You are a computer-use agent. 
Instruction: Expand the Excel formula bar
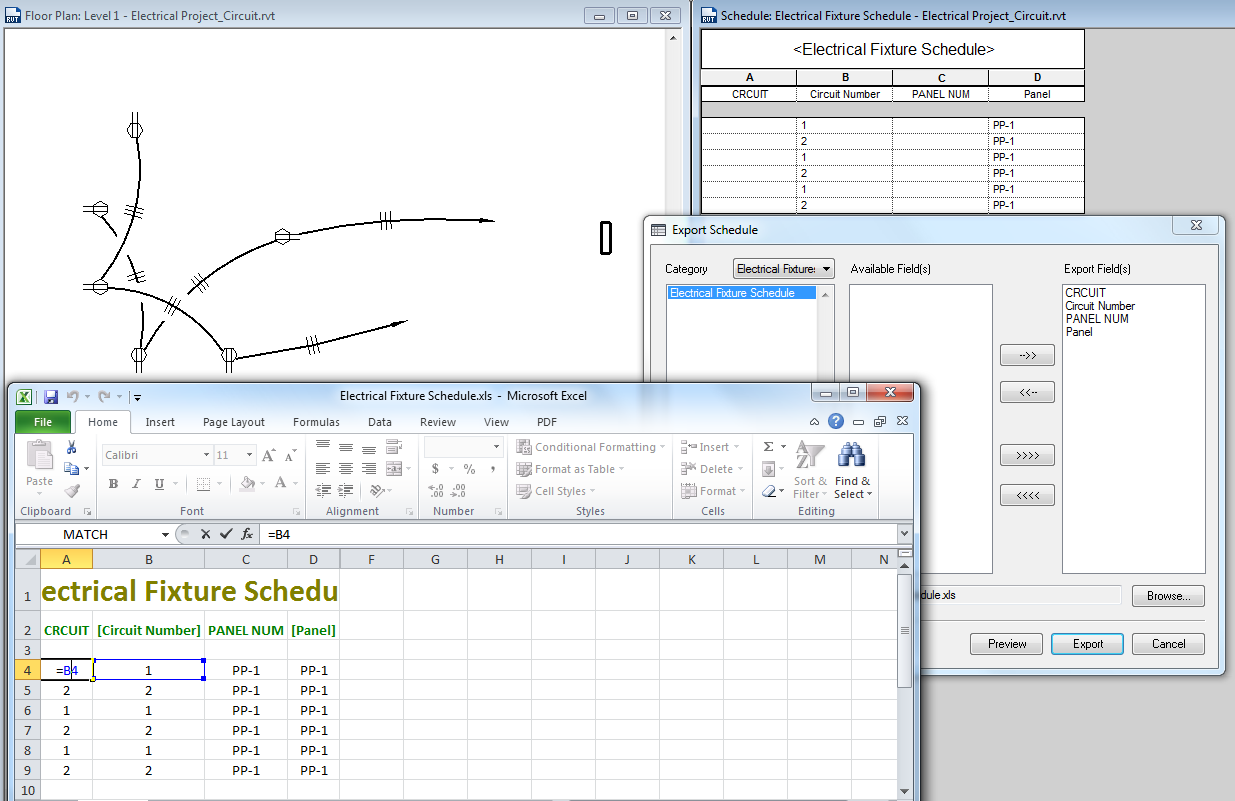point(904,534)
